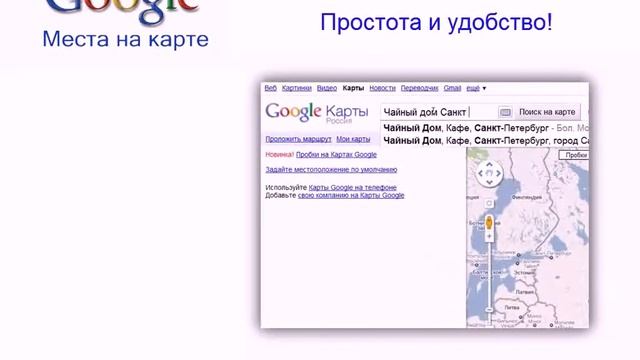Open the Gmail link
This screenshot has height=360, width=640.
pyautogui.click(x=452, y=88)
